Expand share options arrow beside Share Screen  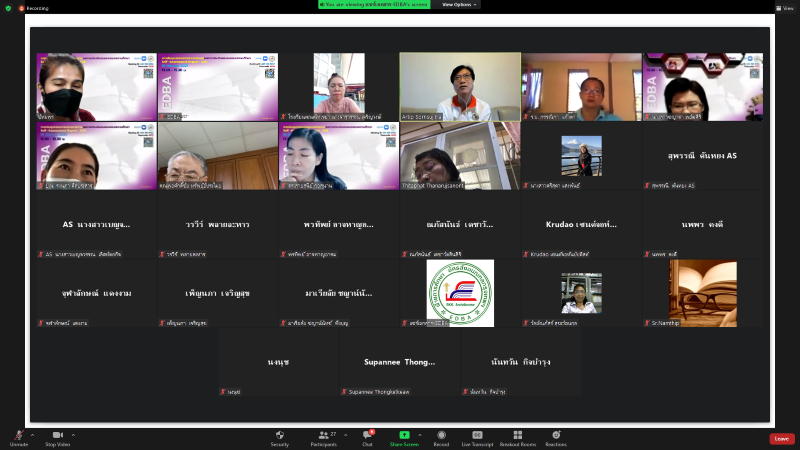point(420,435)
